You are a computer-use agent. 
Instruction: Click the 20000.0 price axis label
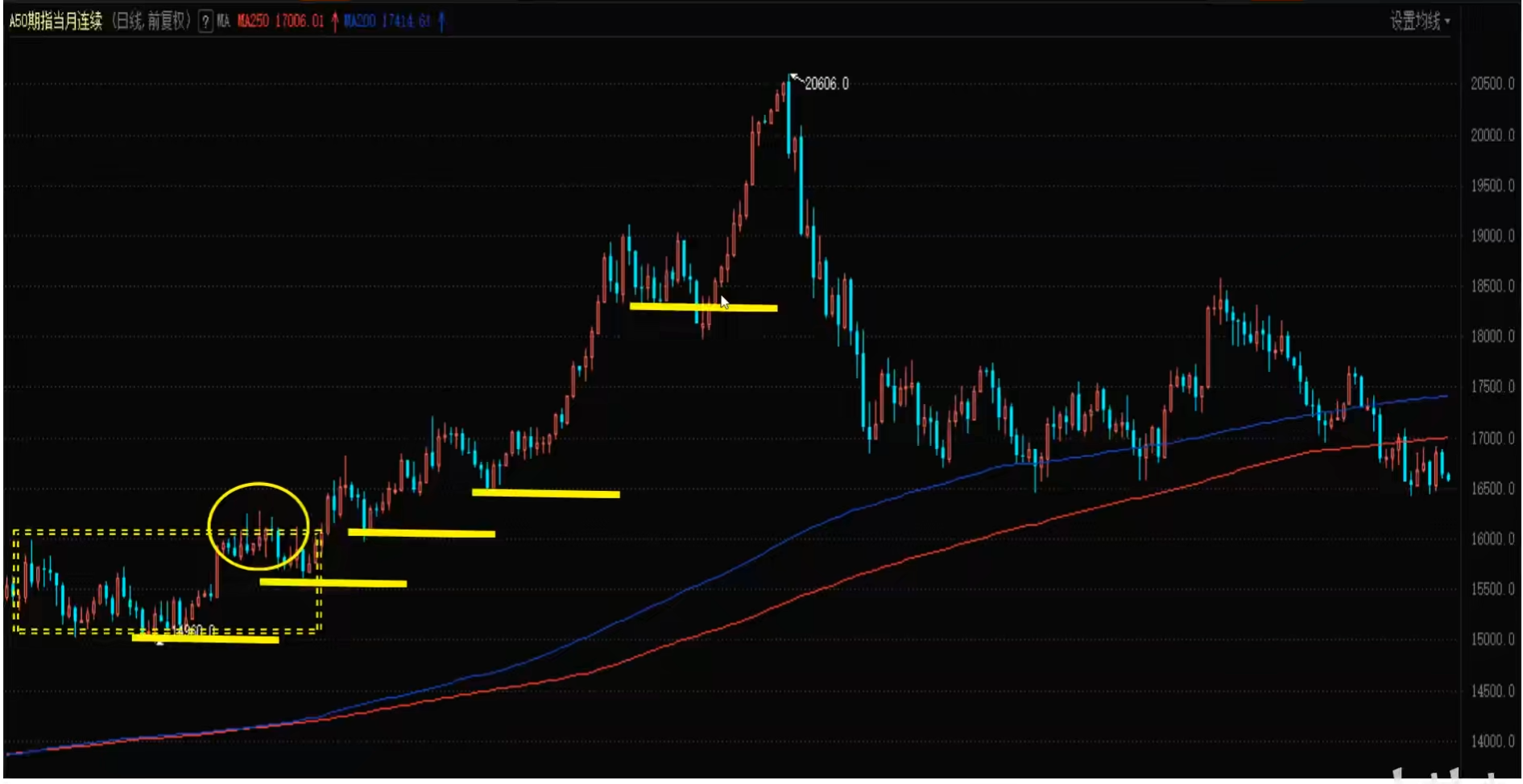point(1492,135)
